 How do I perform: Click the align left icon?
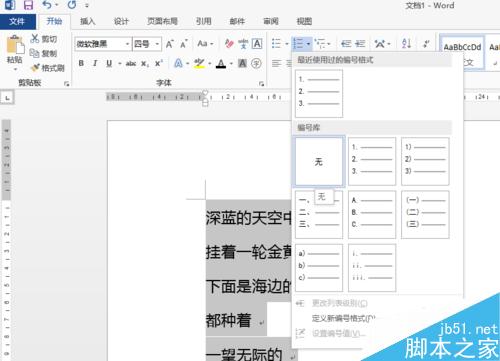tap(276, 63)
